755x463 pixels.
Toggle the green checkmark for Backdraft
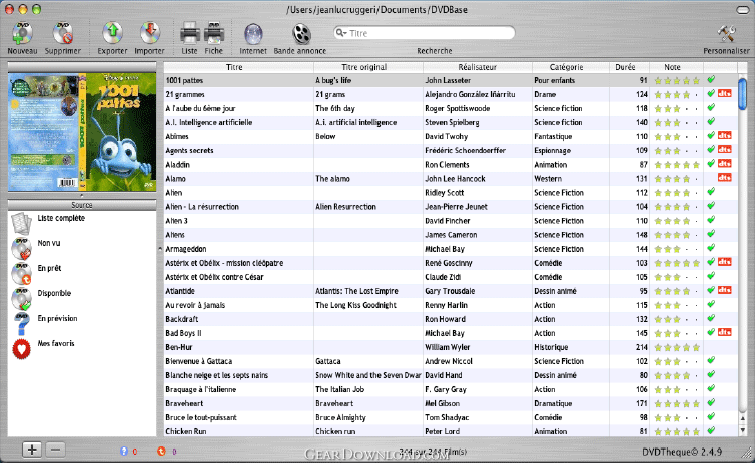pos(711,318)
